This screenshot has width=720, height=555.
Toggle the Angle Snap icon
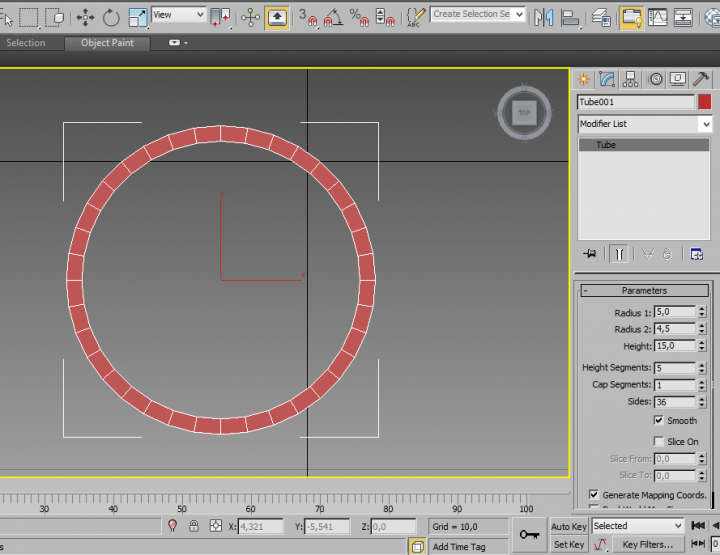pyautogui.click(x=333, y=17)
